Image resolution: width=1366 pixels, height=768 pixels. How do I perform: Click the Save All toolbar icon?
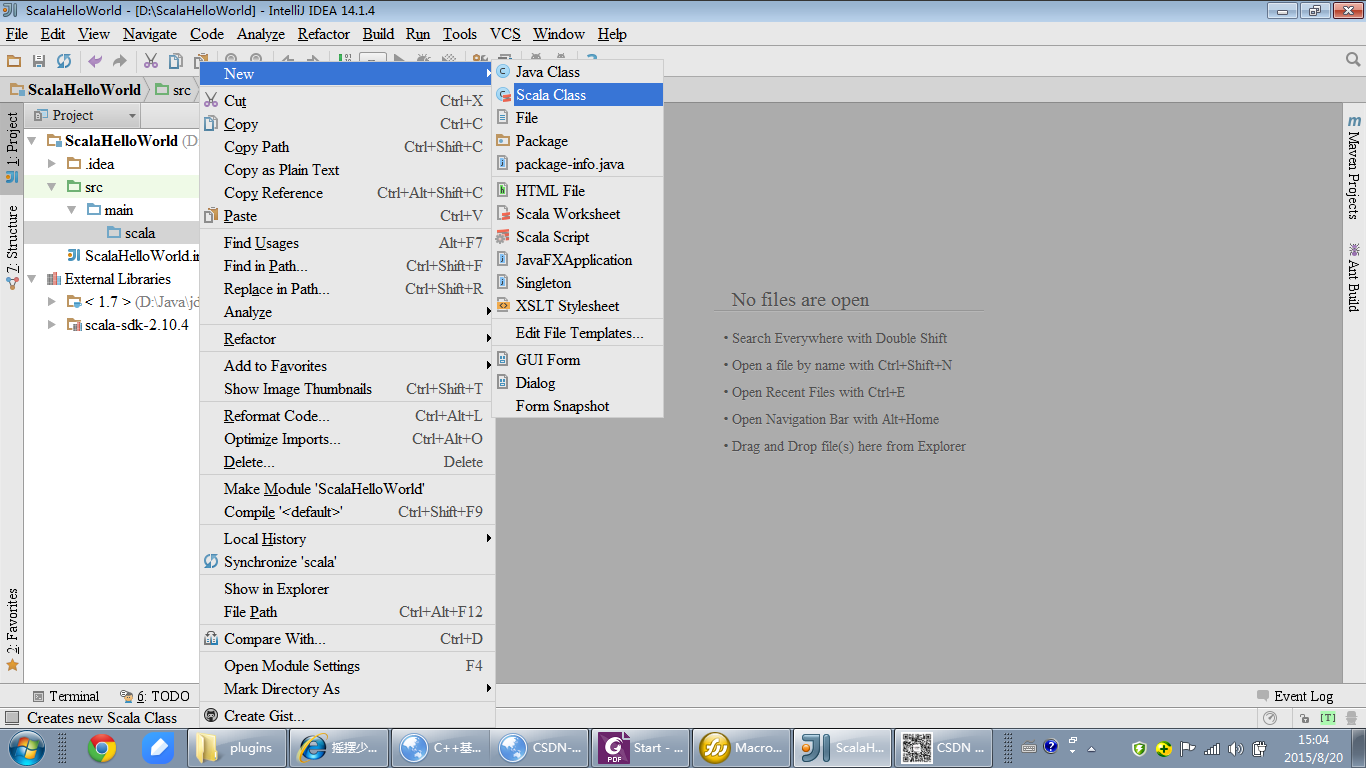click(x=39, y=61)
